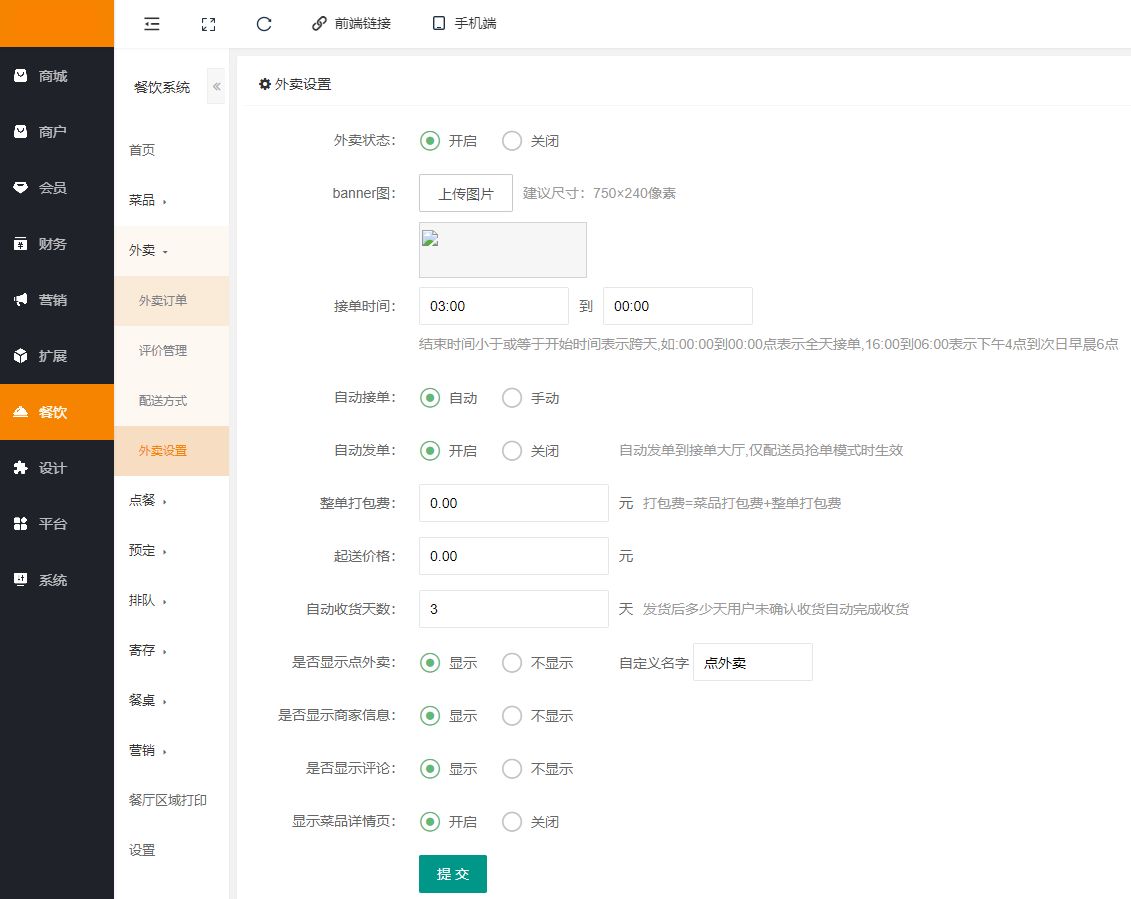Select 手动 for 自动接单
Screen dimensions: 1131x899
[x=513, y=398]
